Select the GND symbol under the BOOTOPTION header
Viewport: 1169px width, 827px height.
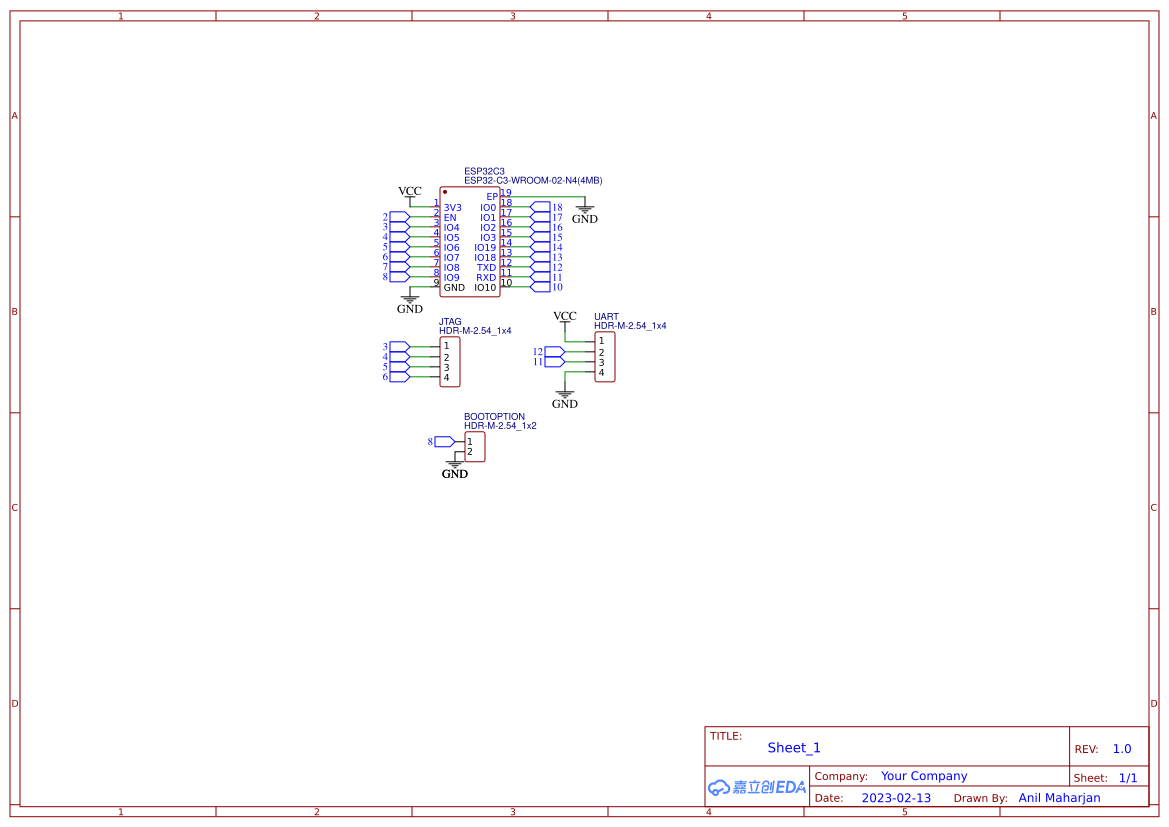click(455, 466)
